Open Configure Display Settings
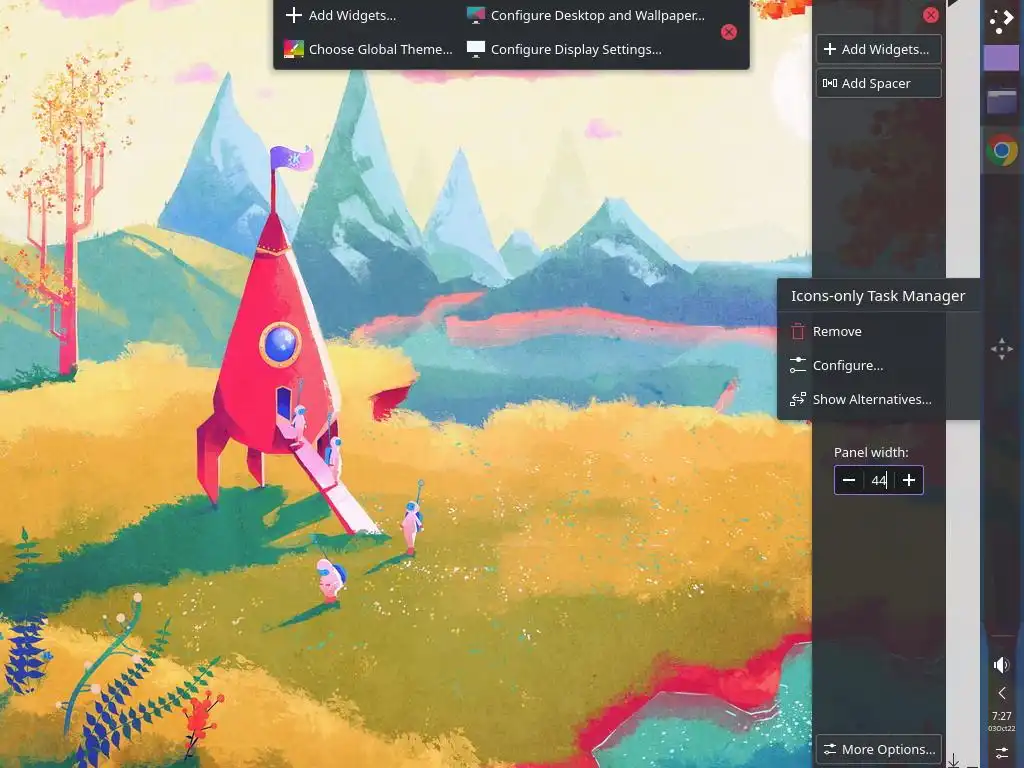The width and height of the screenshot is (1024, 768). coord(565,49)
